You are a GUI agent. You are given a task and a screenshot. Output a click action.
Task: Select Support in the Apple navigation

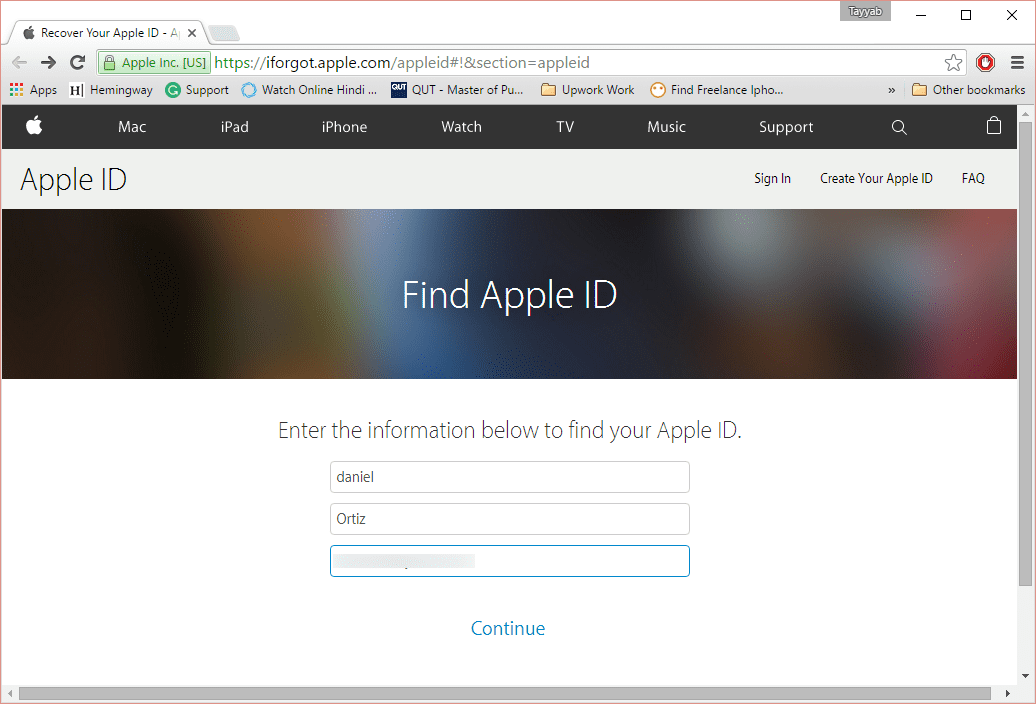tap(786, 127)
